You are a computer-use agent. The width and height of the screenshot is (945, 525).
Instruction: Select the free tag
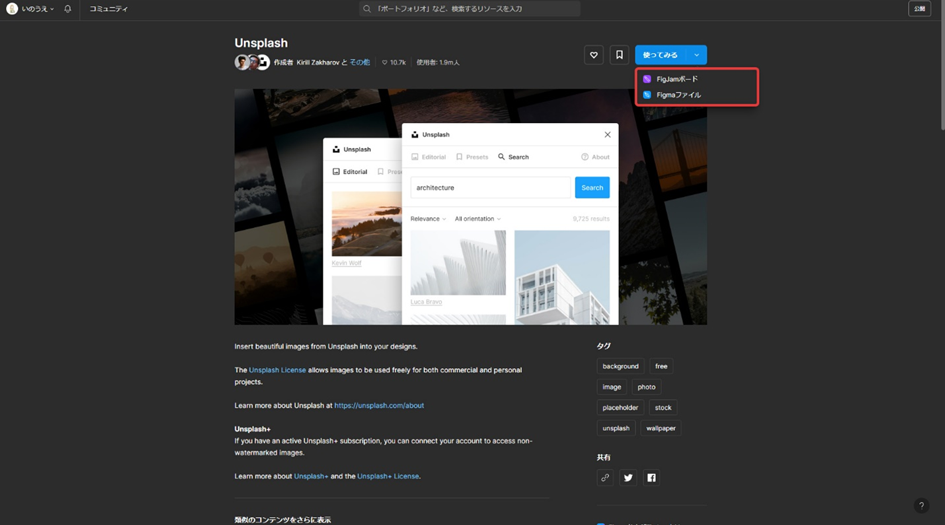661,366
